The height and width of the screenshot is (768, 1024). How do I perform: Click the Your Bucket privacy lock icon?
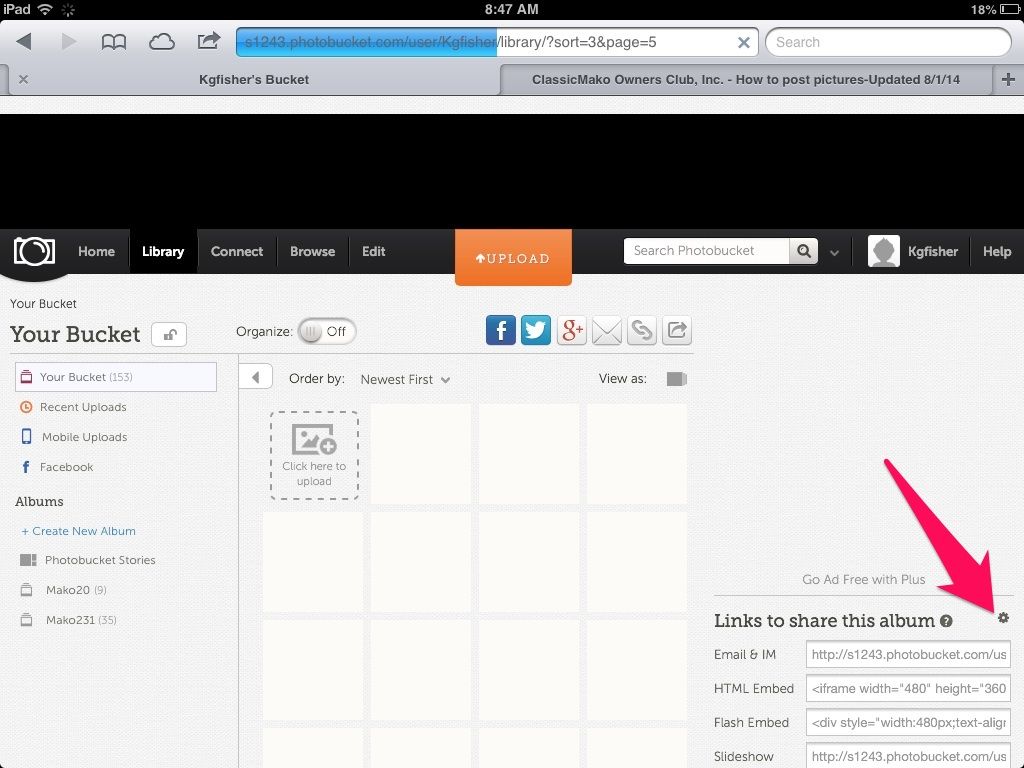pyautogui.click(x=169, y=334)
